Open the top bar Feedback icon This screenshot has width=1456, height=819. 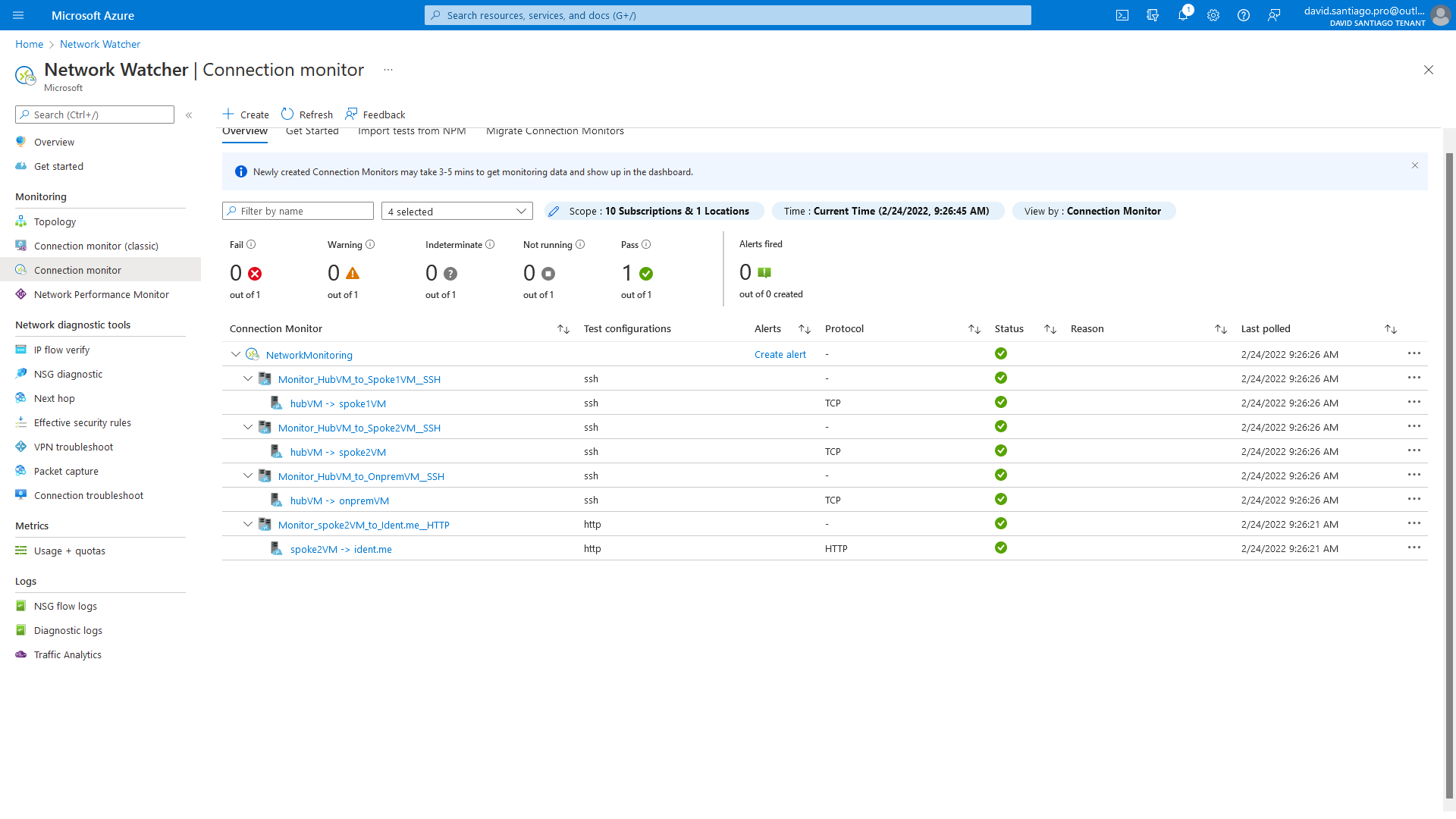(1274, 15)
